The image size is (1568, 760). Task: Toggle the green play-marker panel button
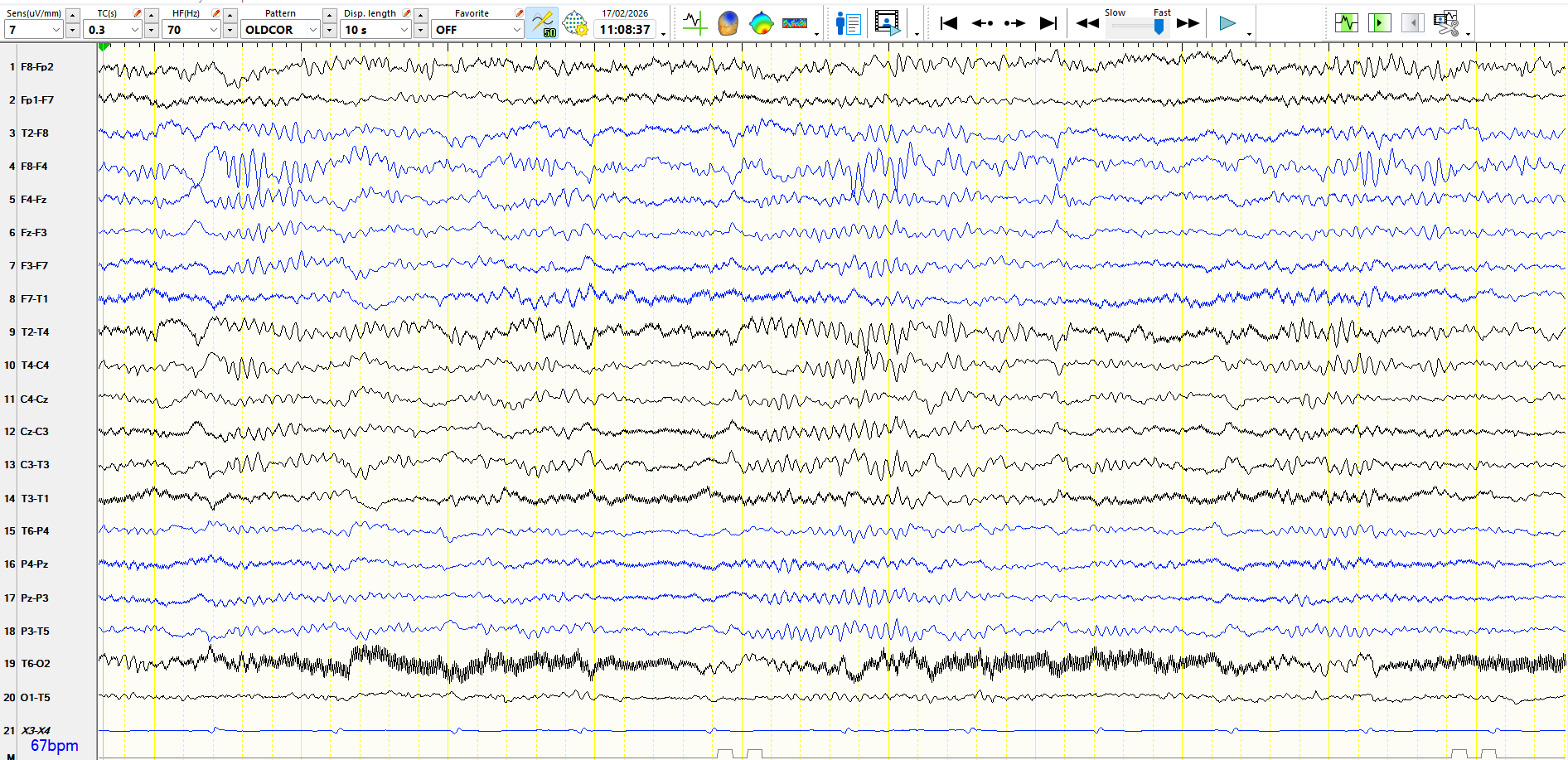[1379, 23]
